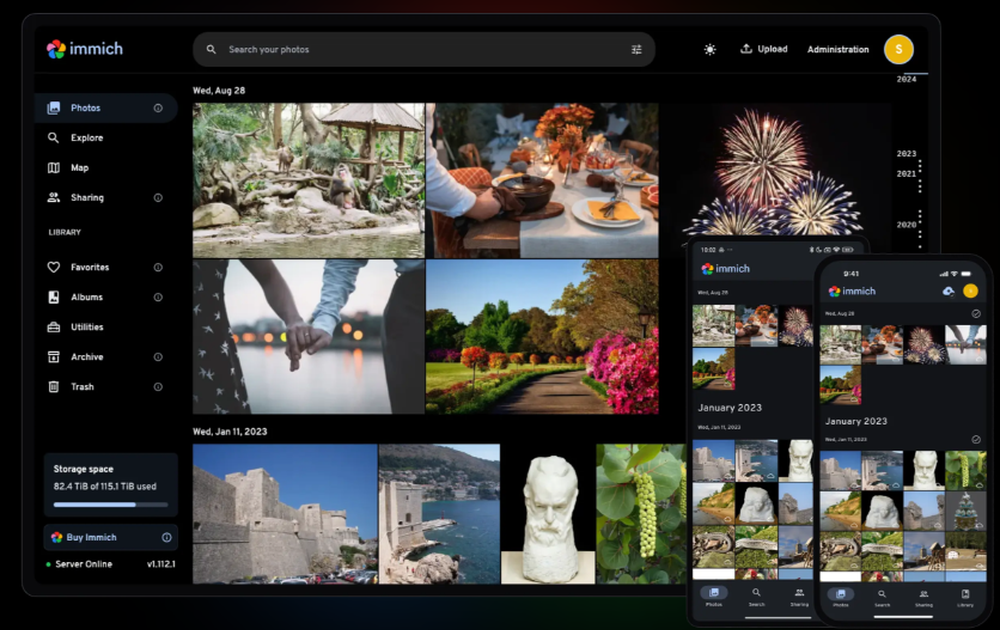
Task: Click the Server Online status text
Action: (84, 564)
